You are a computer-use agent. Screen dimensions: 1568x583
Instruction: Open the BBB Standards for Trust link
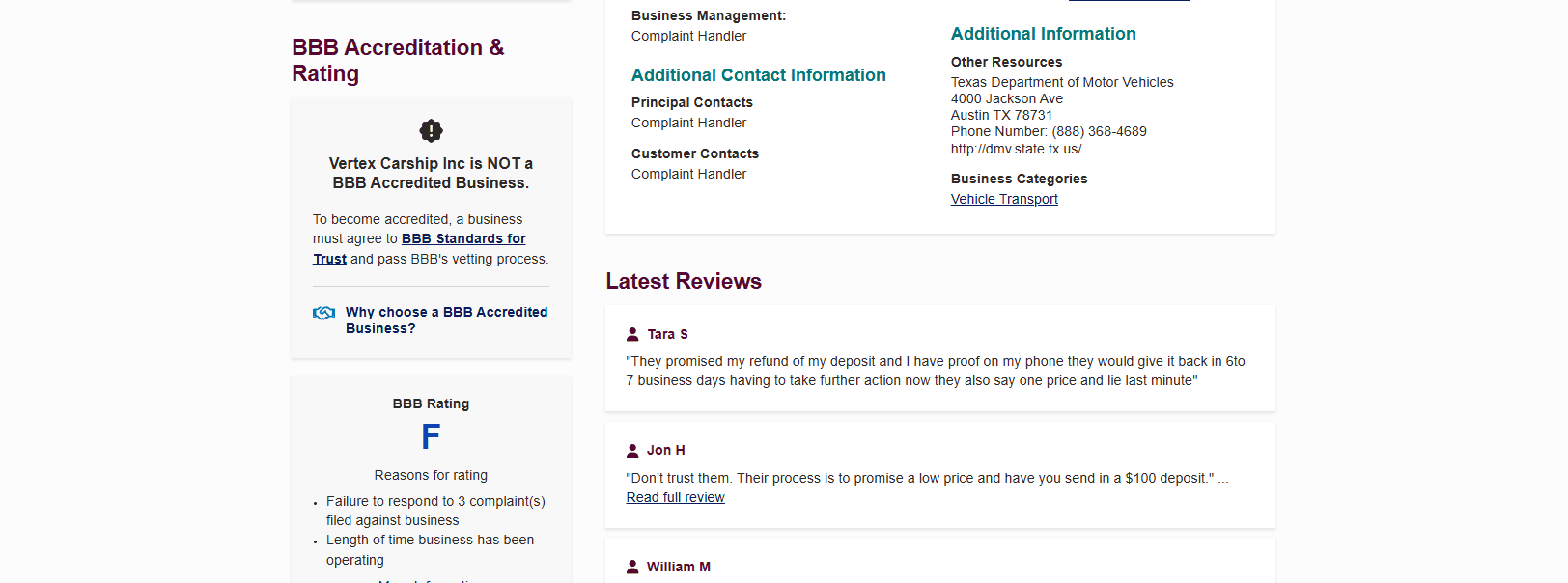tap(419, 248)
